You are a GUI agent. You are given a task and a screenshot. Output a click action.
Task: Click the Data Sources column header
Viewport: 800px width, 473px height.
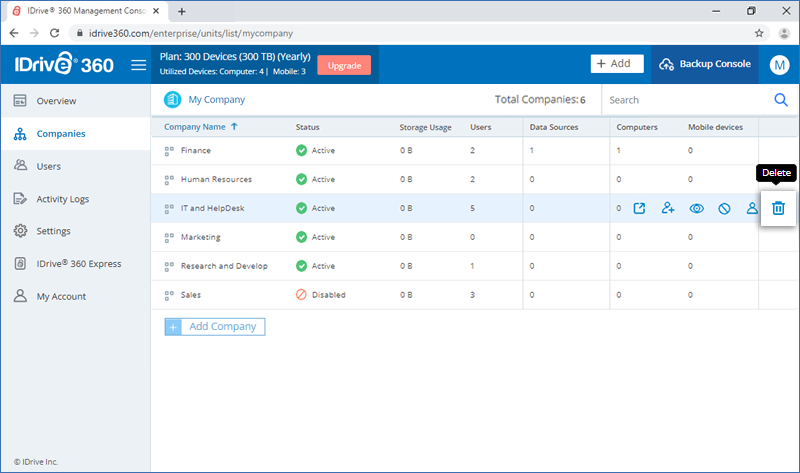click(554, 127)
